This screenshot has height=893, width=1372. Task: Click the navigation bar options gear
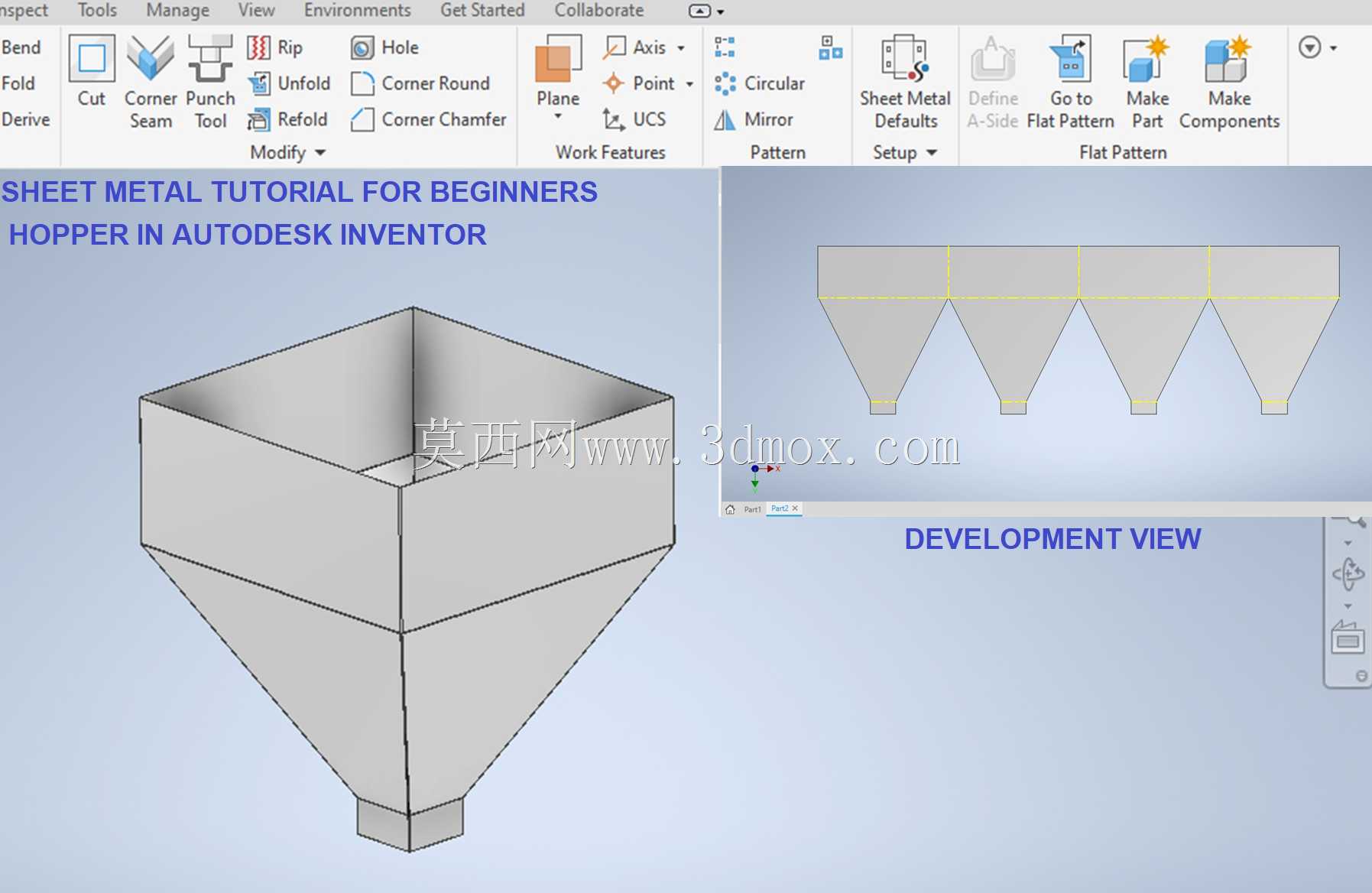(1361, 676)
